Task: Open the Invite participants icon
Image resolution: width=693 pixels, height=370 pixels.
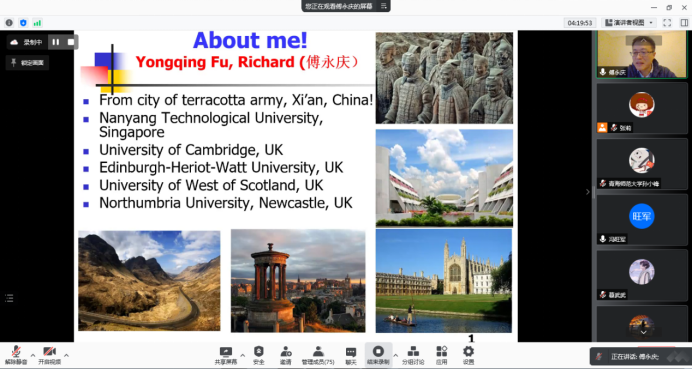Action: 286,355
